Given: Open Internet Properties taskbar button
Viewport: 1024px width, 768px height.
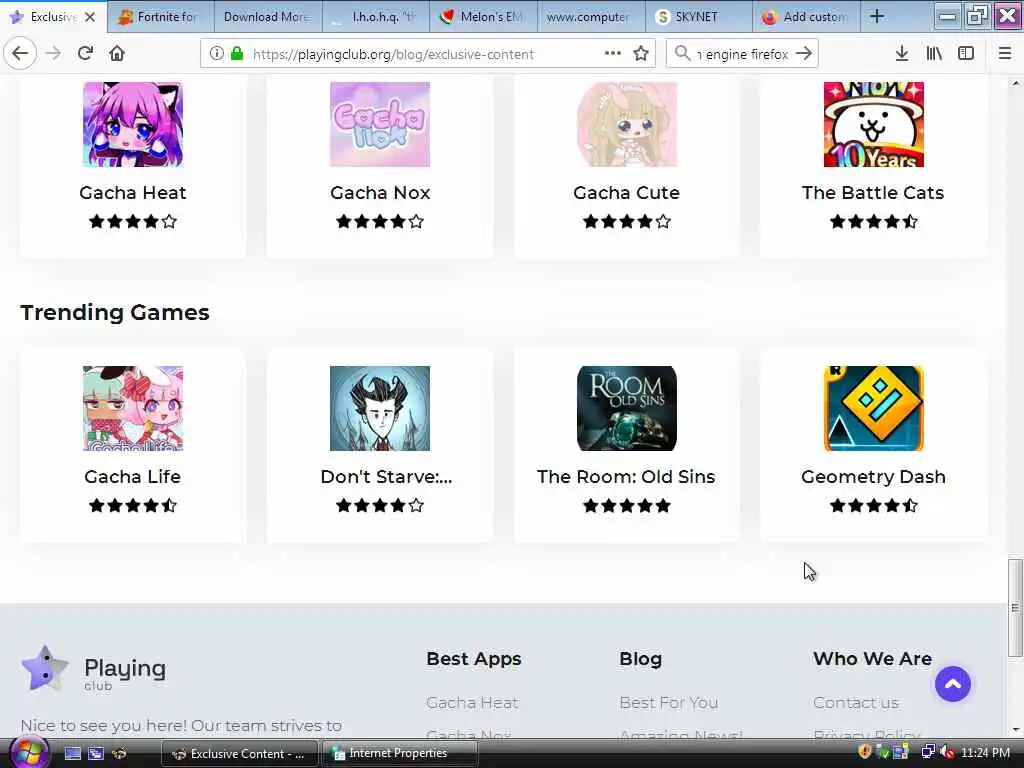Looking at the screenshot, I should [400, 754].
